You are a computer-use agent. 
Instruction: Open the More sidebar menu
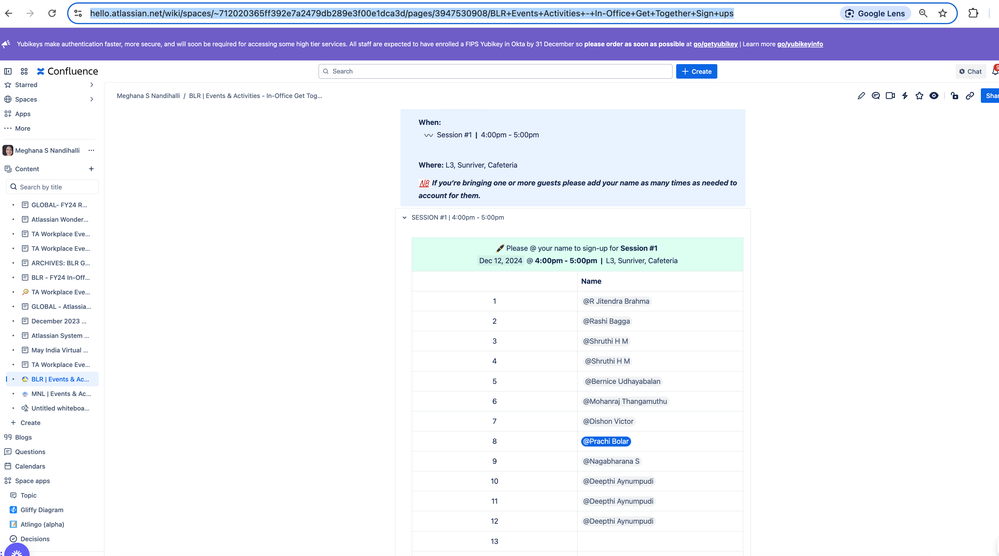22,129
